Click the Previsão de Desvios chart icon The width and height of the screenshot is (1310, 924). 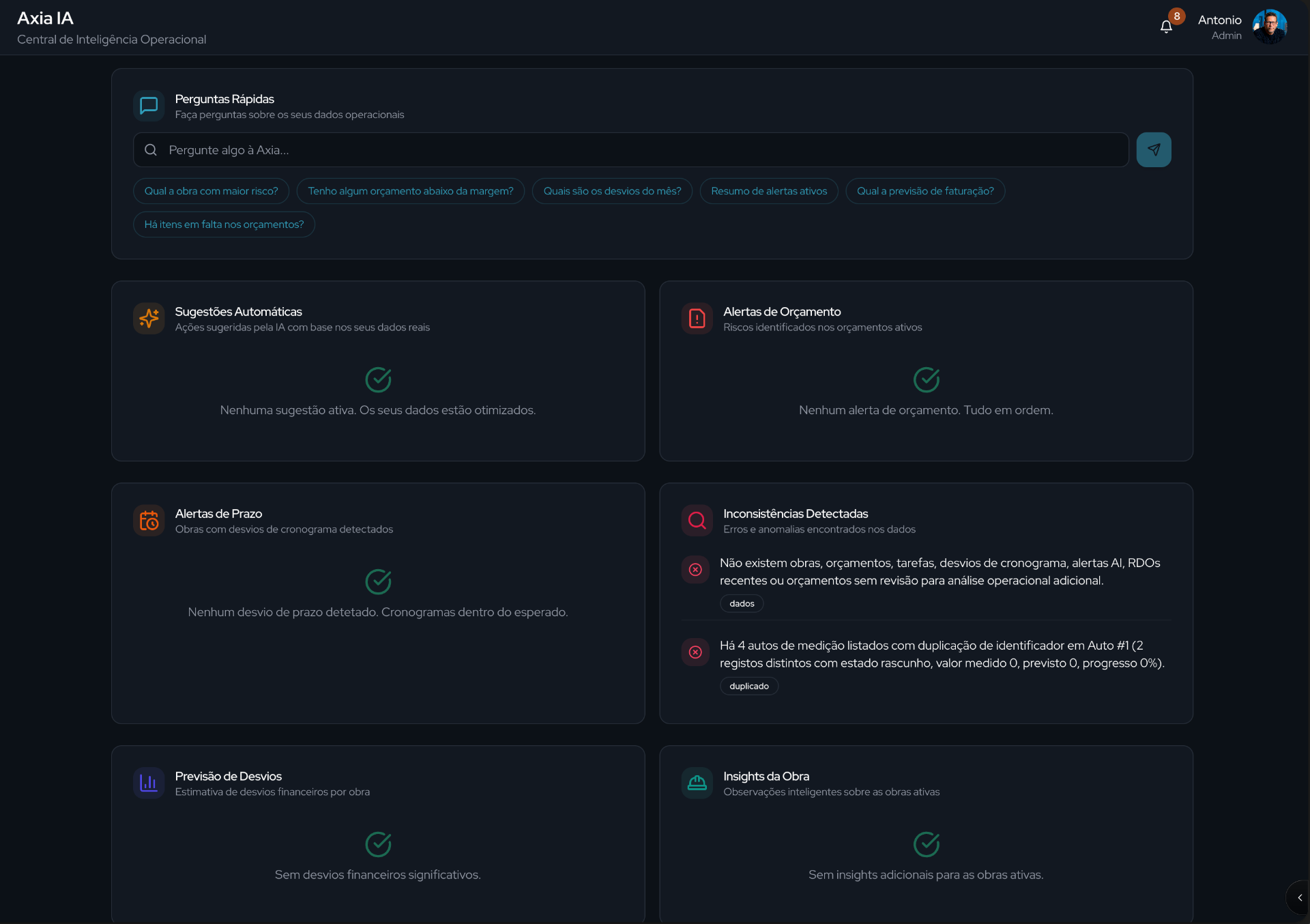point(149,783)
